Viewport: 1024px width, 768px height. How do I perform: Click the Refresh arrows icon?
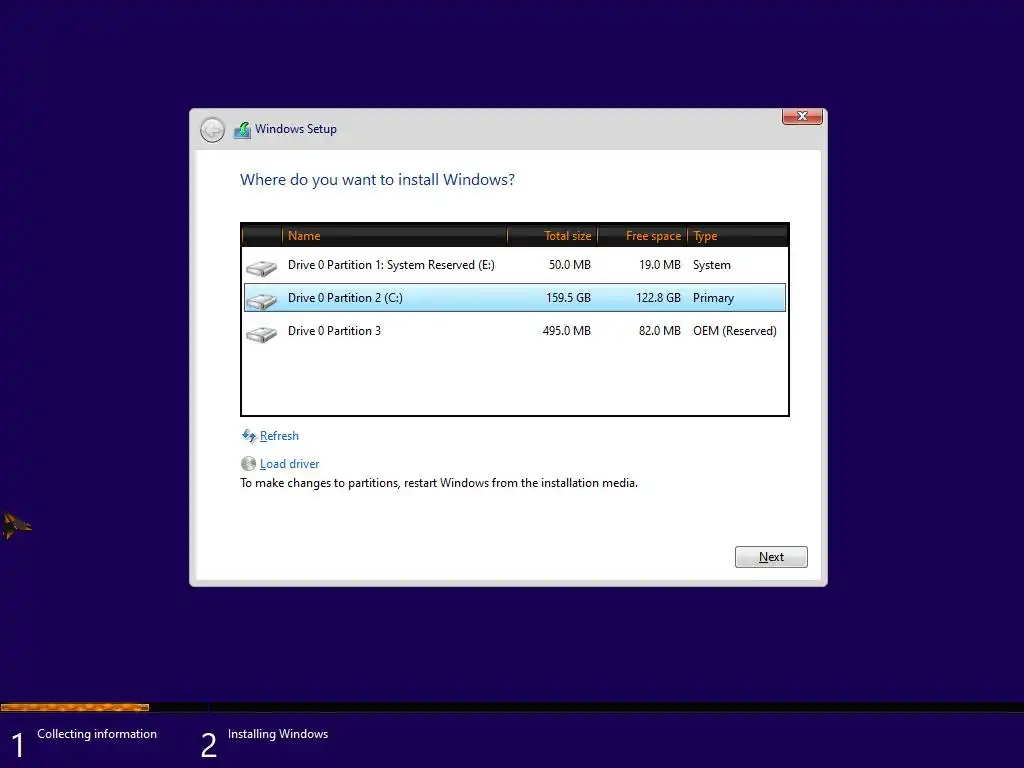249,436
